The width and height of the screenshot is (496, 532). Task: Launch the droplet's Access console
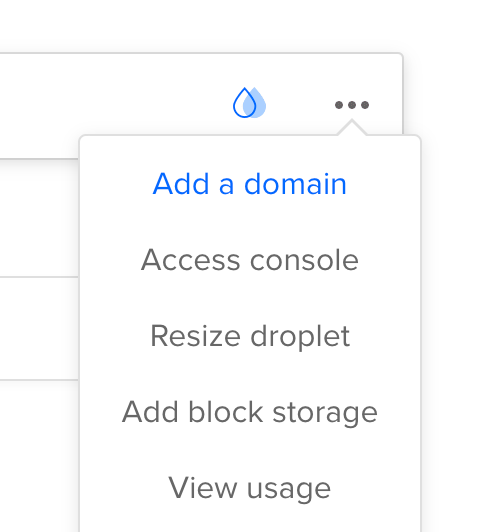250,260
